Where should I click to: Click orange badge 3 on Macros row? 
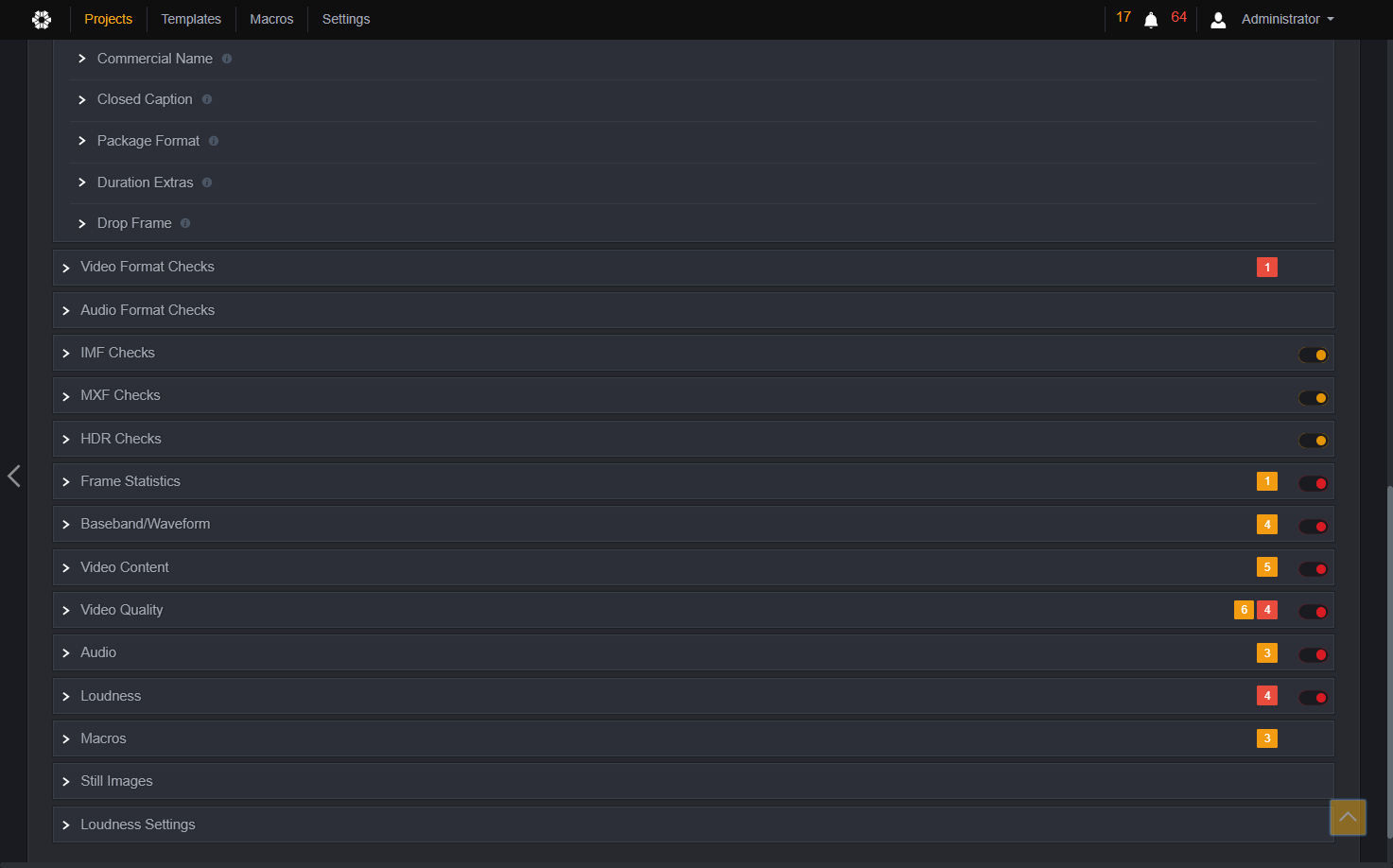[1267, 738]
